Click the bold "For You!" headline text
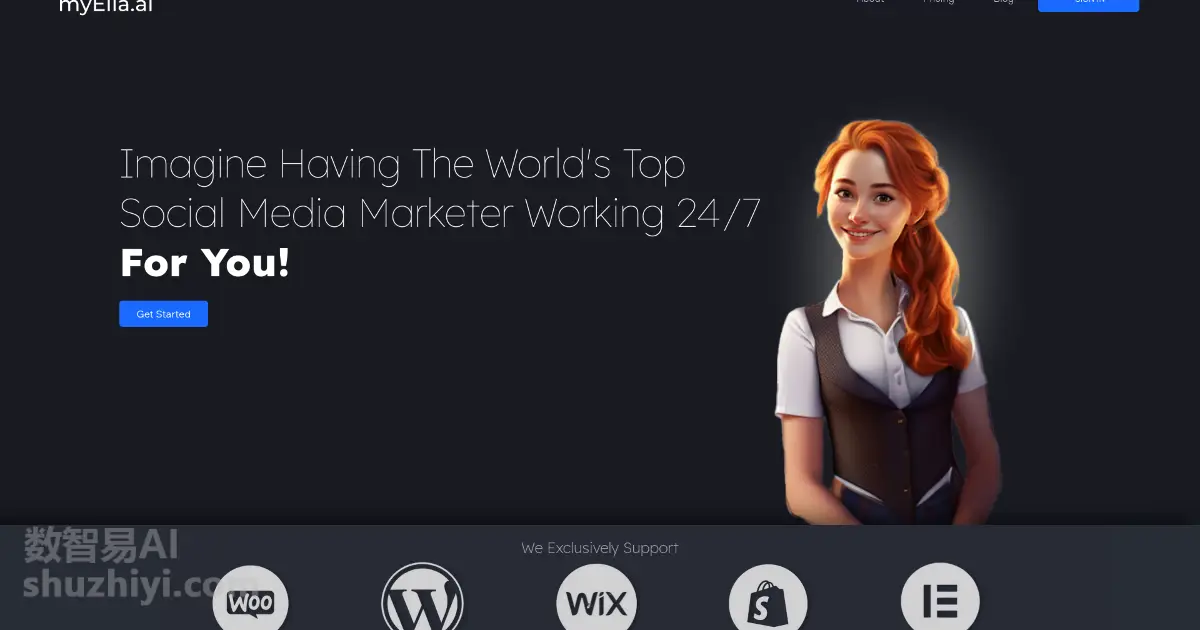This screenshot has width=1200, height=630. (x=205, y=263)
